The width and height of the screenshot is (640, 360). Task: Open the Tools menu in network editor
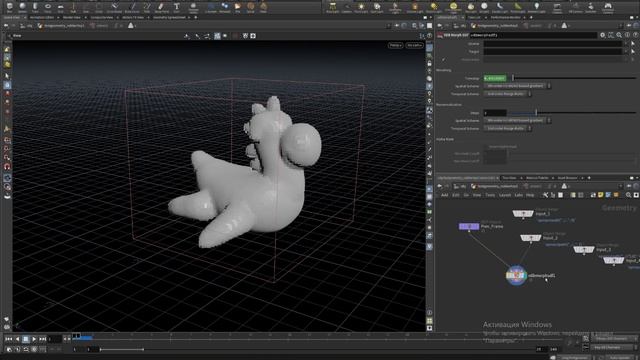point(490,196)
